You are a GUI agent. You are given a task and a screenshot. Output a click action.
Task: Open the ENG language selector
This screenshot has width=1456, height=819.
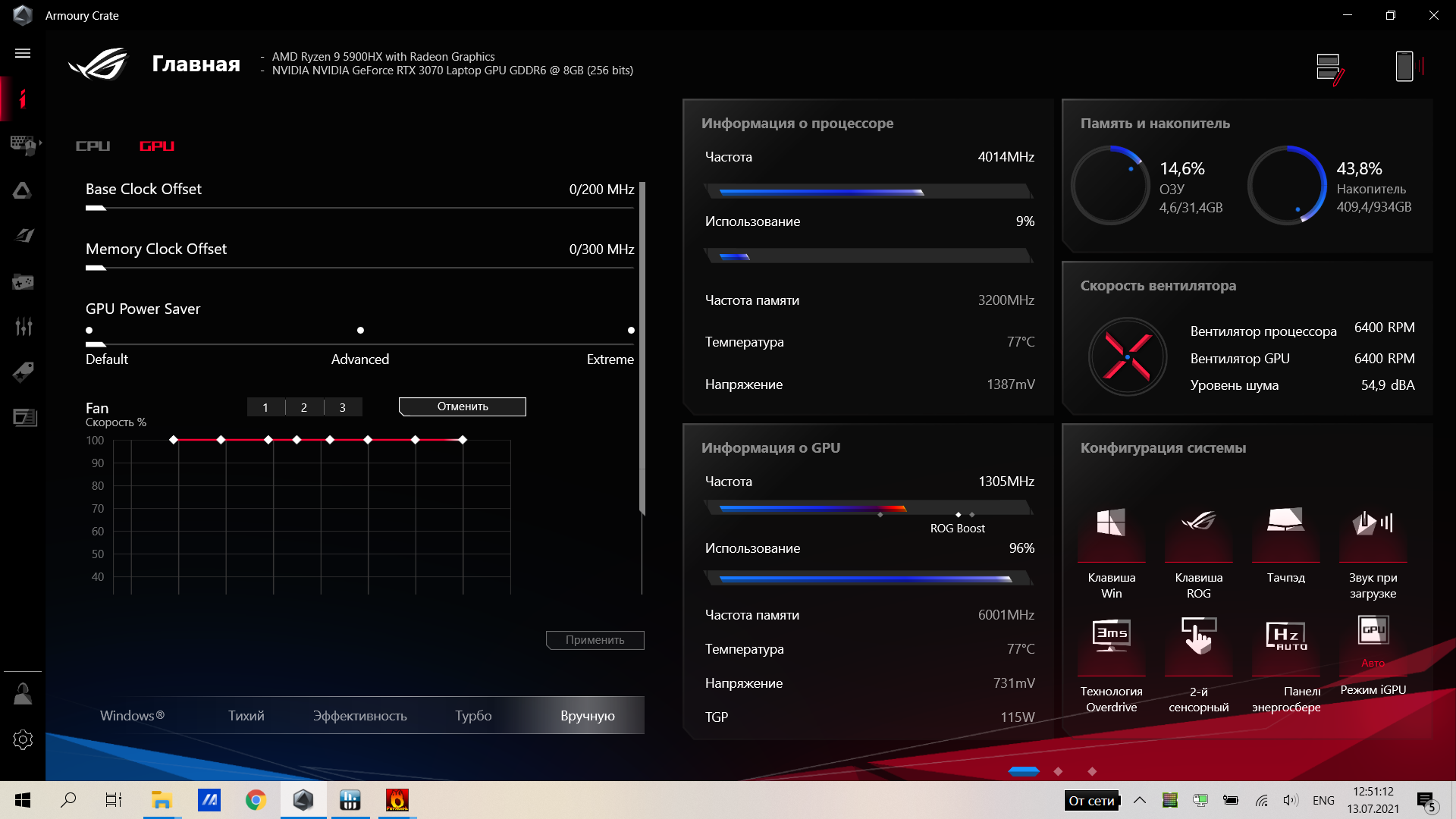coord(1323,800)
